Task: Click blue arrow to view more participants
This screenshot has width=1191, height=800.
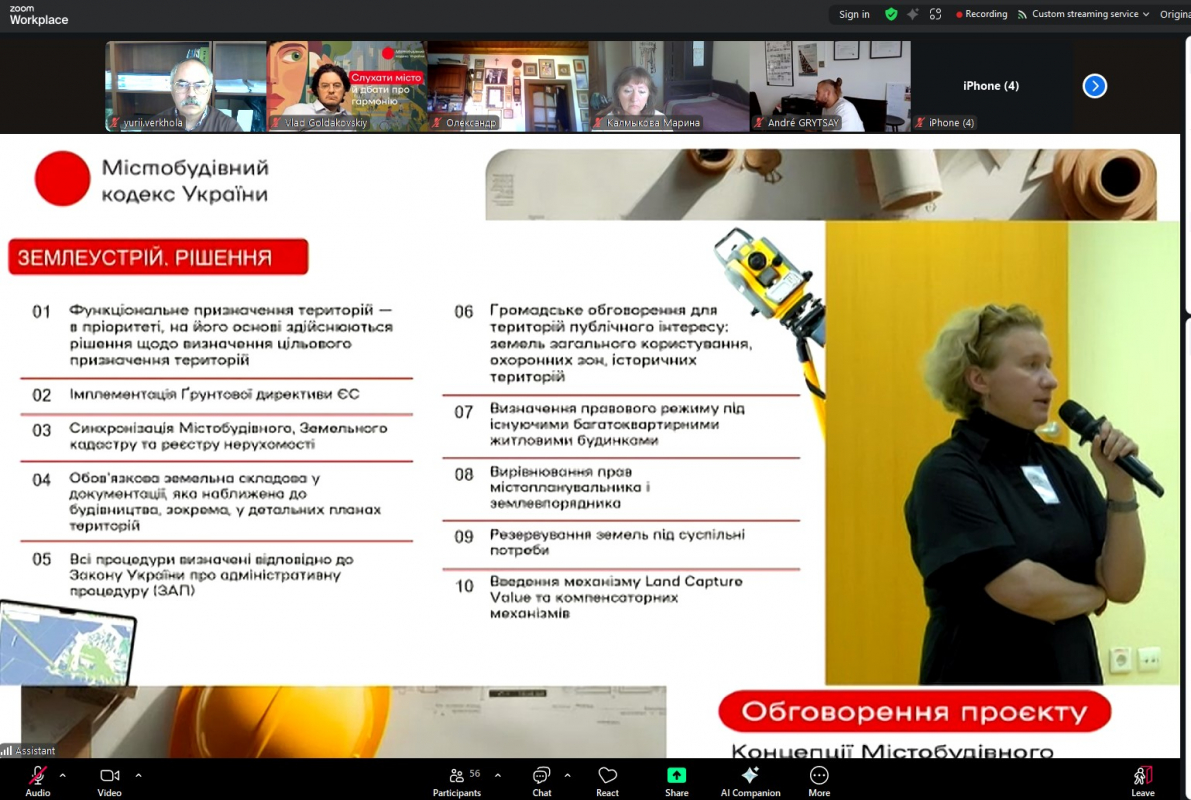Action: 1094,86
